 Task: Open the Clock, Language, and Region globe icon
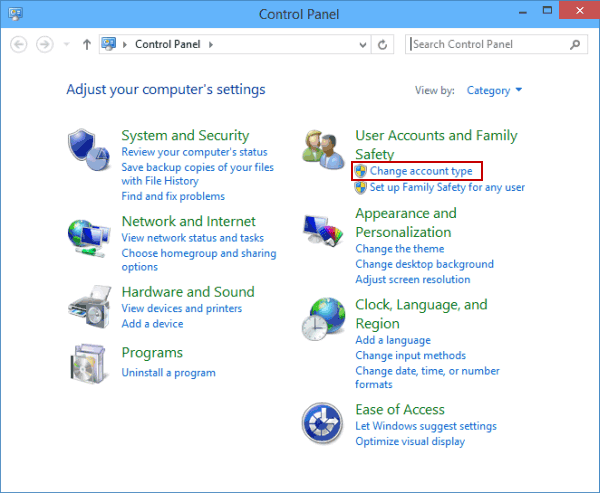tap(323, 319)
